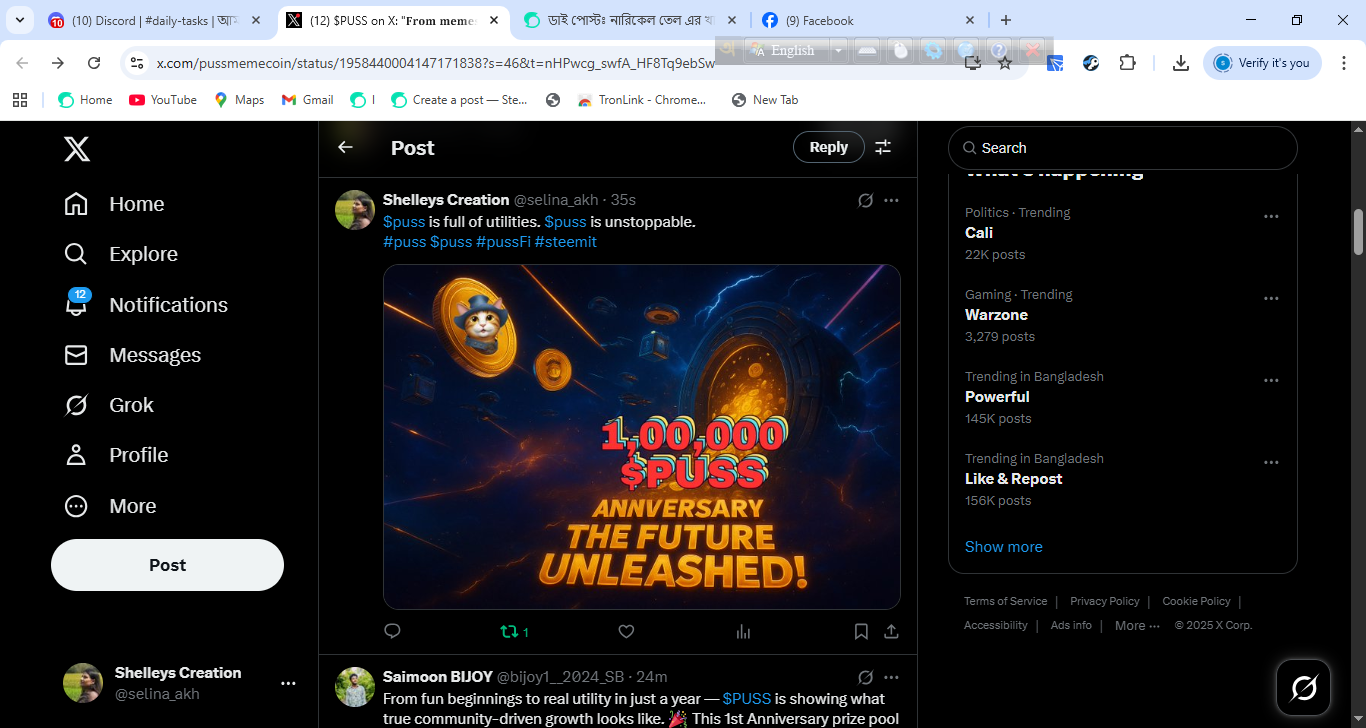1366x728 pixels.
Task: Open the #steemit hashtag link
Action: (x=566, y=242)
